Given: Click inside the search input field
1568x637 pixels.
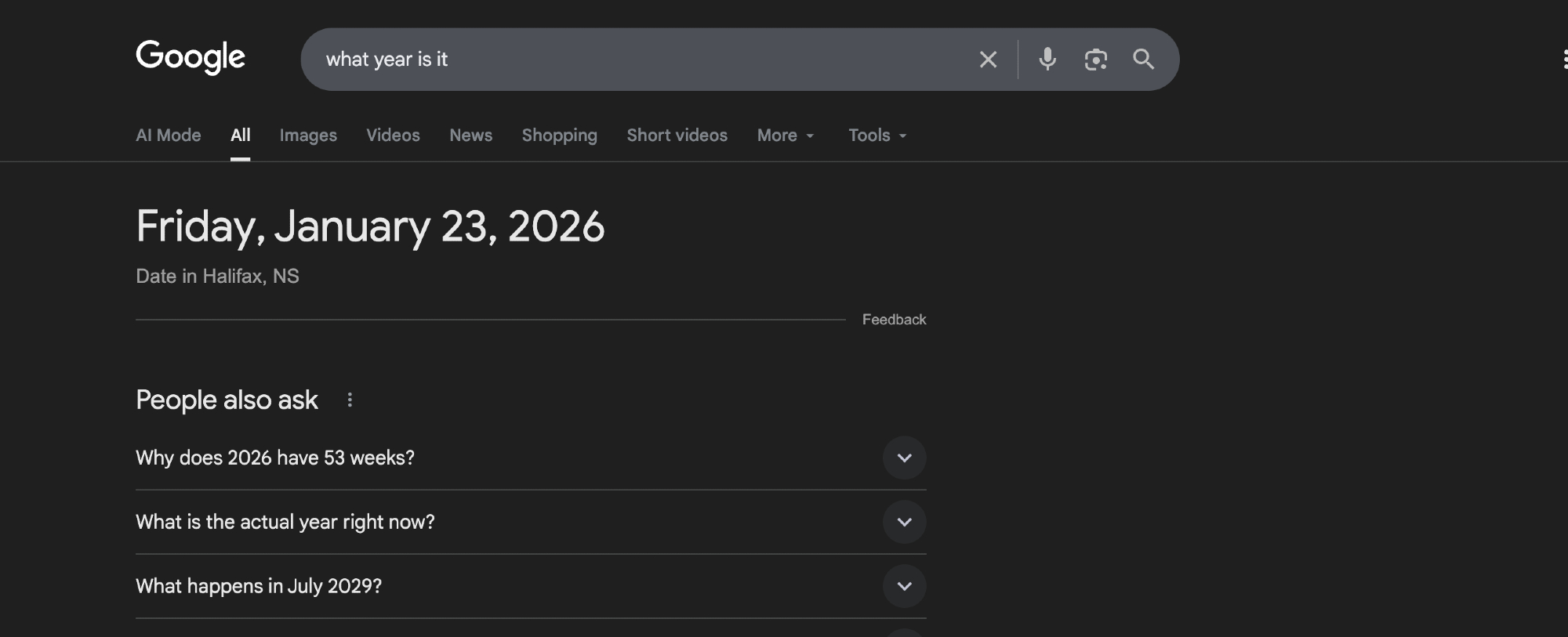Looking at the screenshot, I should point(627,60).
